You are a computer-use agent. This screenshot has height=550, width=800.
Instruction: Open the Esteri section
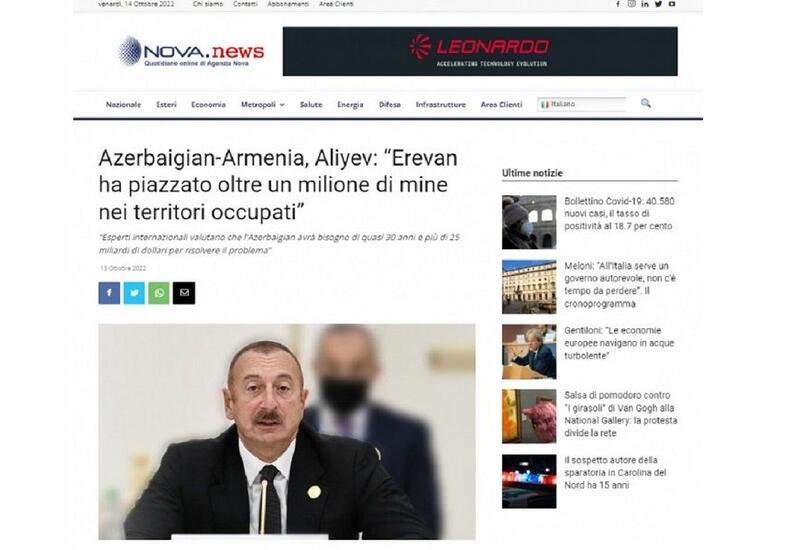coord(166,105)
